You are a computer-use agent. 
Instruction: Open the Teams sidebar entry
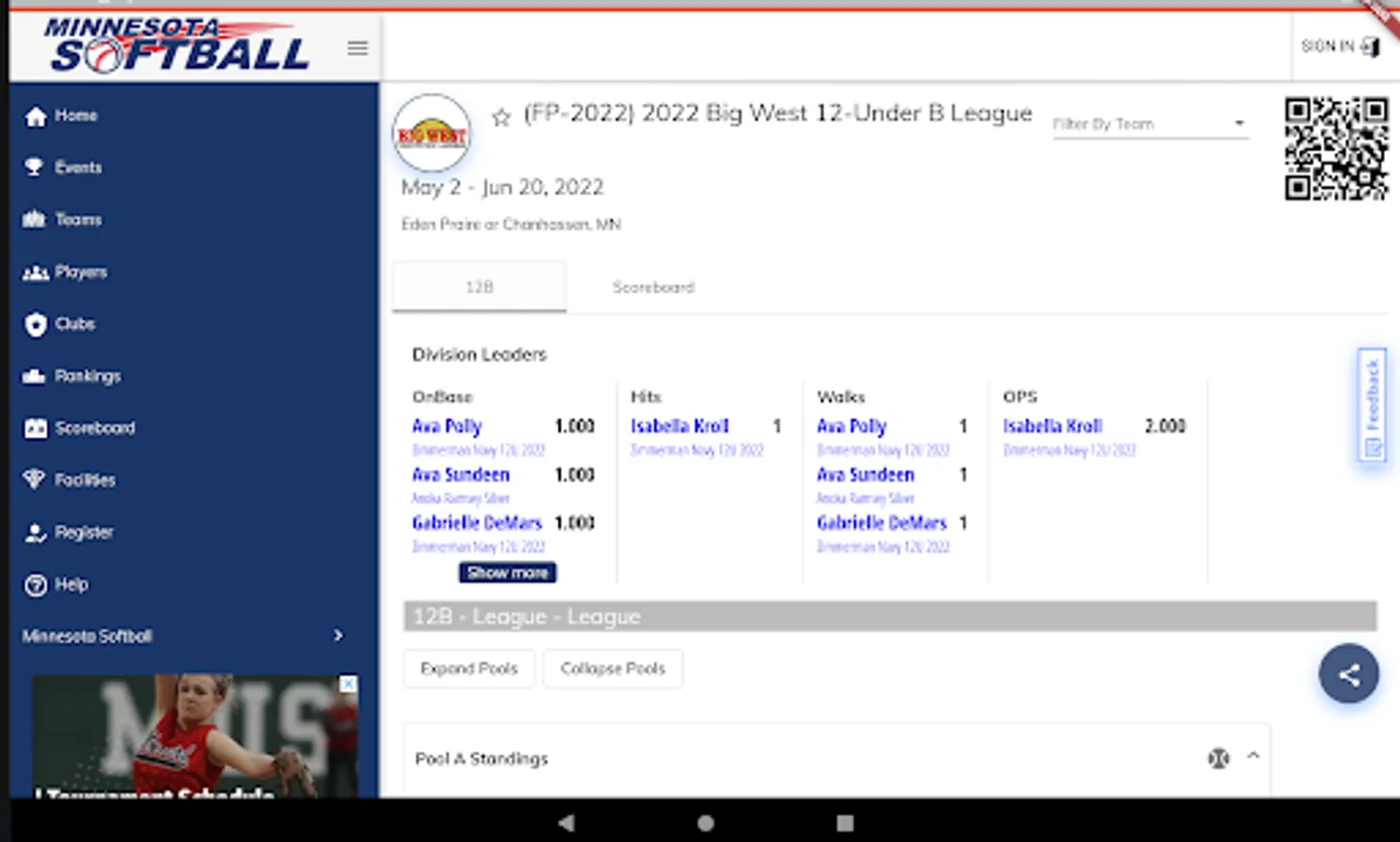[x=78, y=220]
